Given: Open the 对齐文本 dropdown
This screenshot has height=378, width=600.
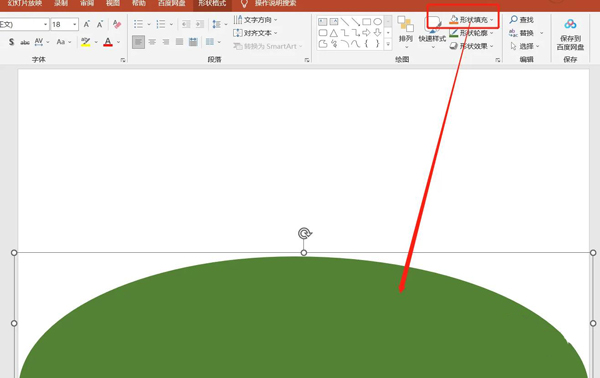Looking at the screenshot, I should (255, 33).
